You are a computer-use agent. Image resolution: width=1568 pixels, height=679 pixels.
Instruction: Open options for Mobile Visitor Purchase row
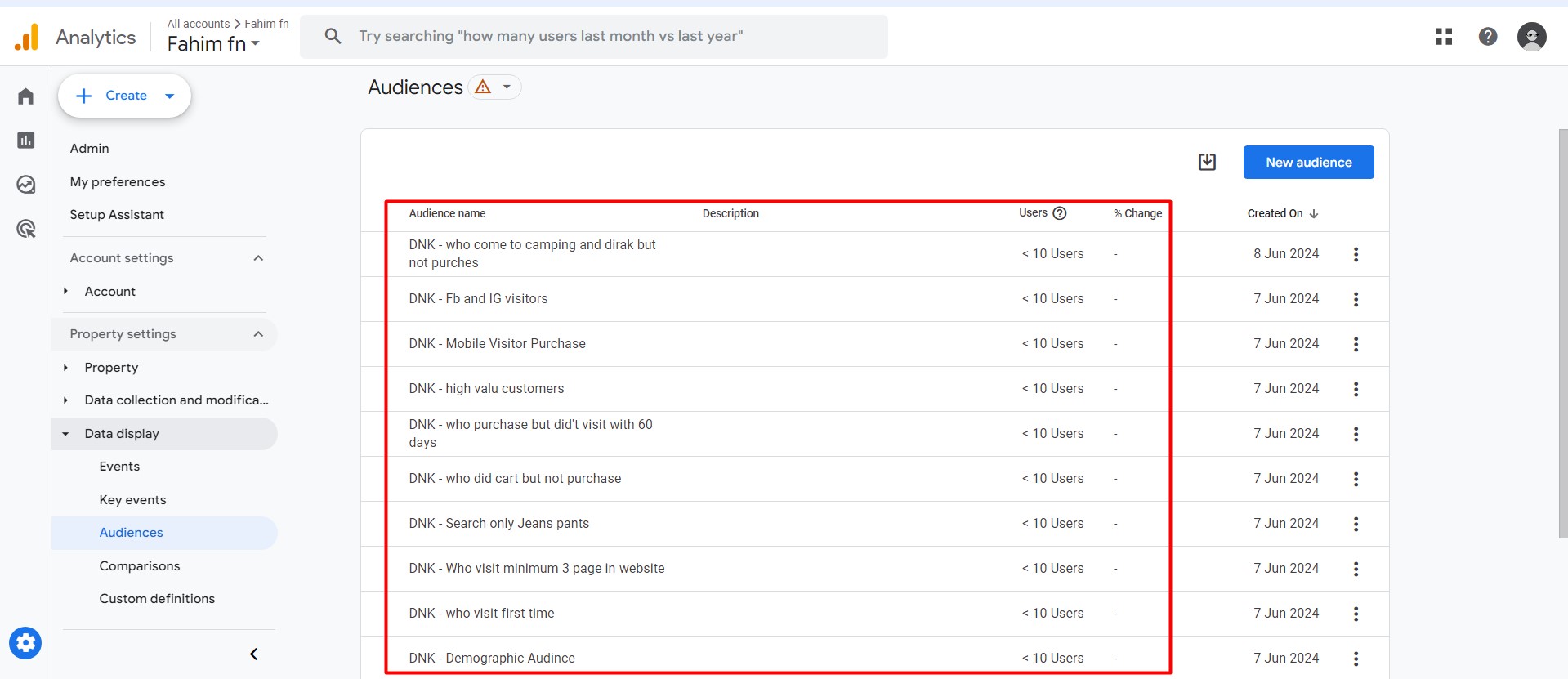tap(1356, 344)
